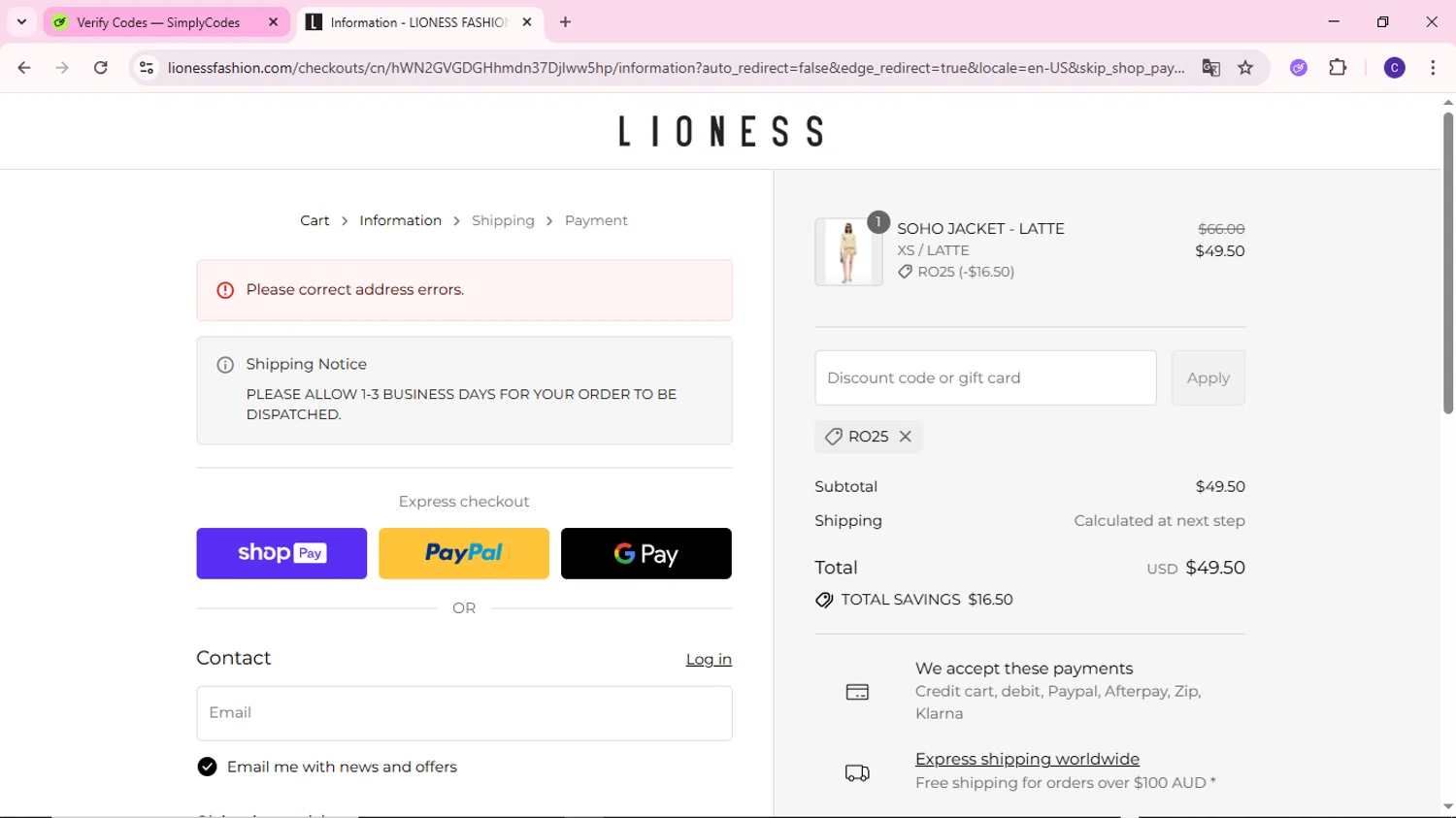Focus the Email input field
The width and height of the screenshot is (1456, 818).
(x=464, y=713)
